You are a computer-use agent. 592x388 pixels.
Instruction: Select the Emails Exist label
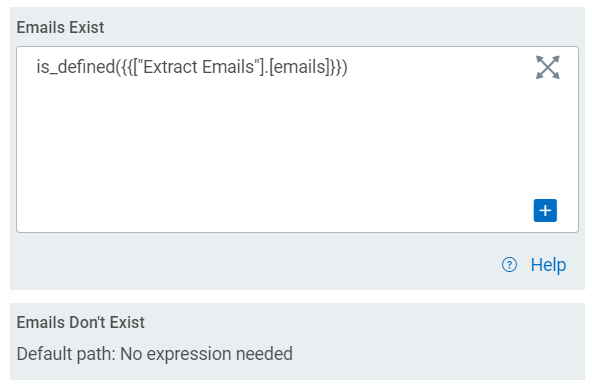click(60, 28)
